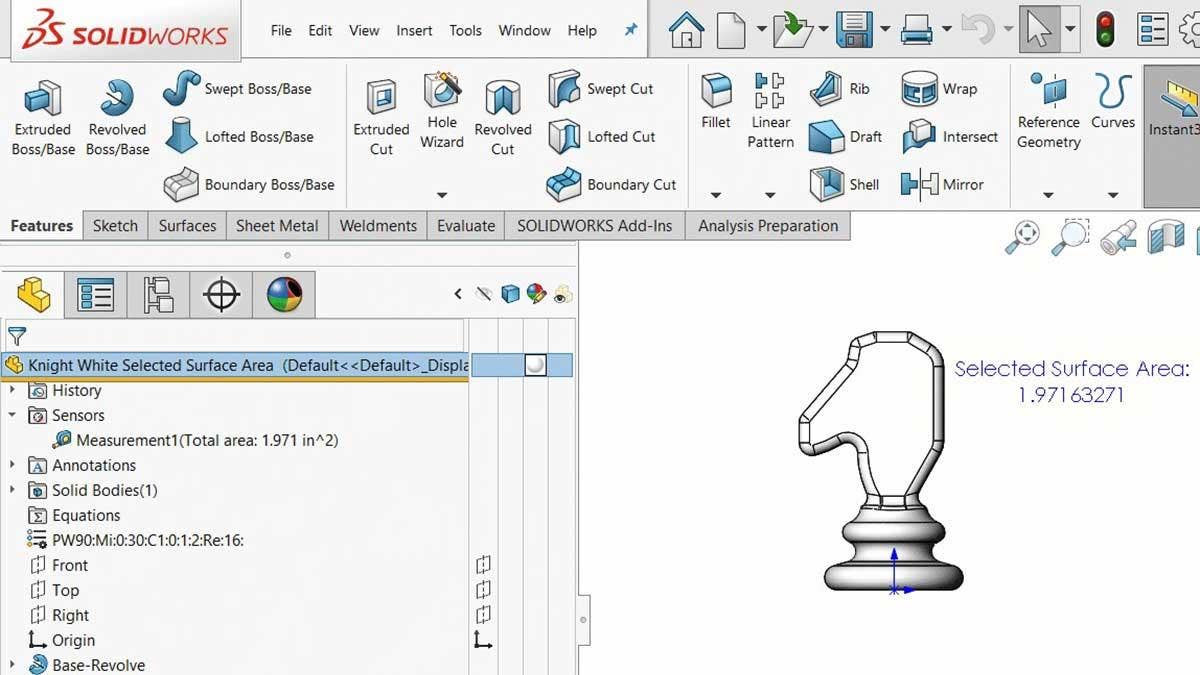Toggle visibility of the Top plane
The height and width of the screenshot is (675, 1200).
coord(483,590)
